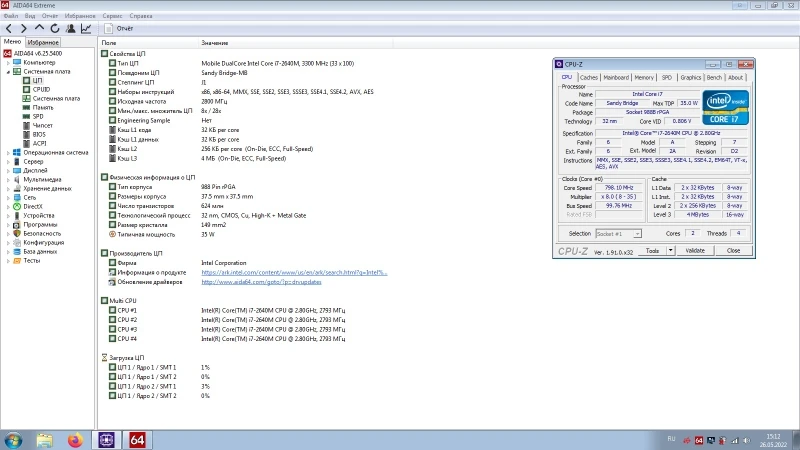Image resolution: width=800 pixels, height=450 pixels.
Task: Expand the Мультимедиа tree node
Action: 8,180
